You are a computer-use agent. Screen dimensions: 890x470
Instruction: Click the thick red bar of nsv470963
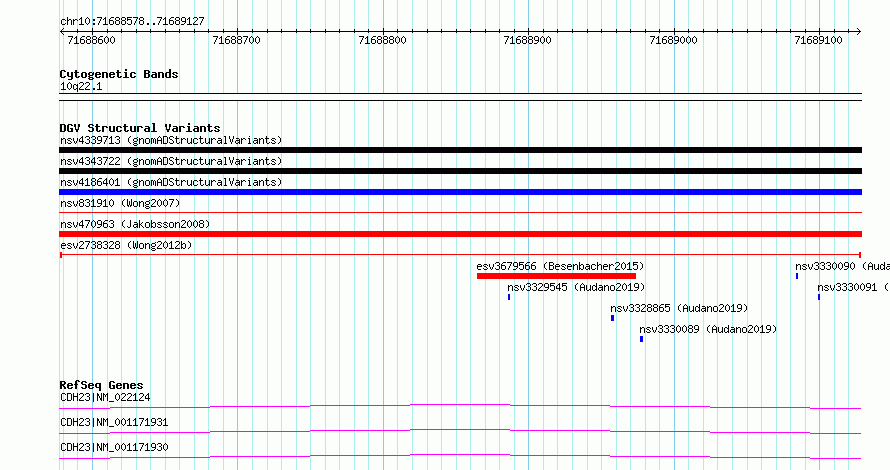pyautogui.click(x=460, y=234)
